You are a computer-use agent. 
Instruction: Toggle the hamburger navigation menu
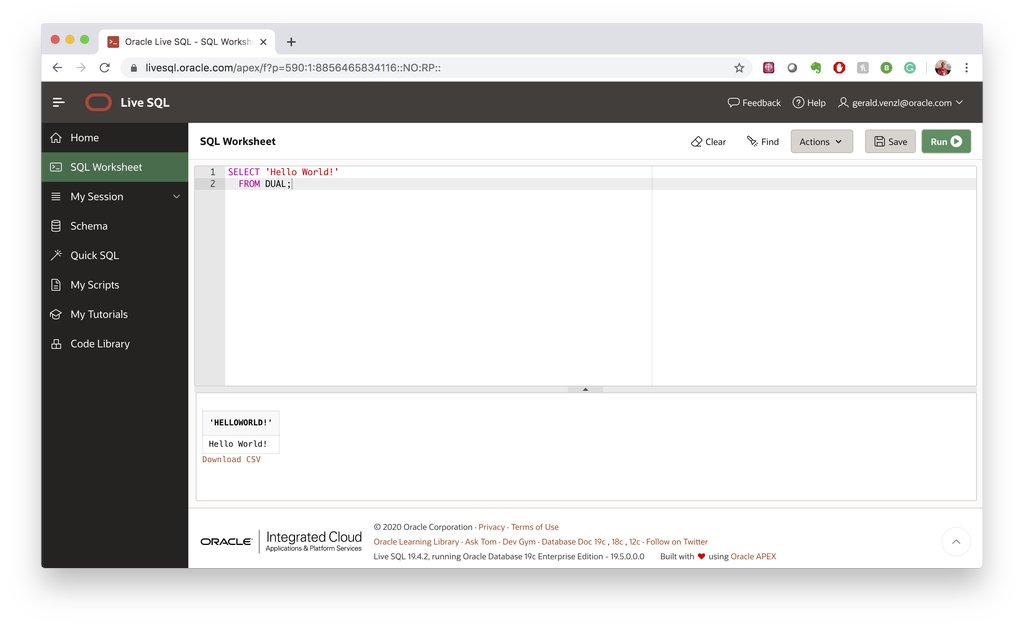[x=58, y=102]
